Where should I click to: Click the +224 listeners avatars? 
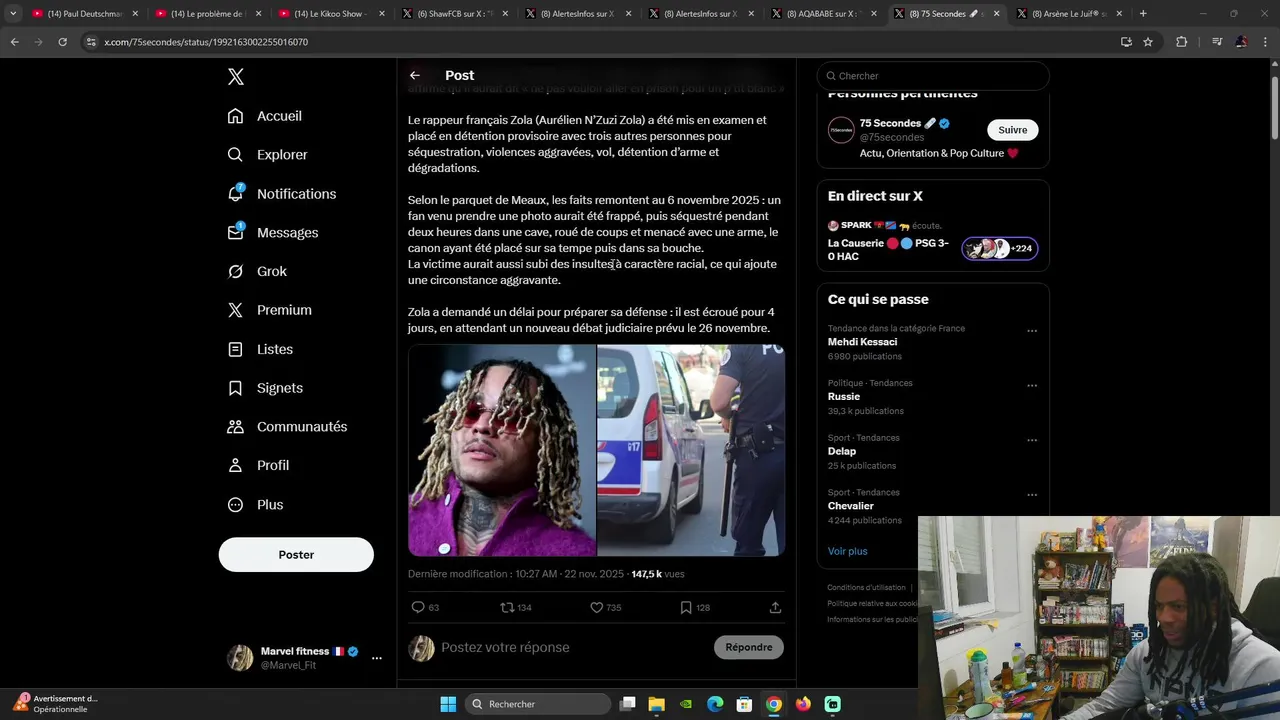pos(1000,249)
